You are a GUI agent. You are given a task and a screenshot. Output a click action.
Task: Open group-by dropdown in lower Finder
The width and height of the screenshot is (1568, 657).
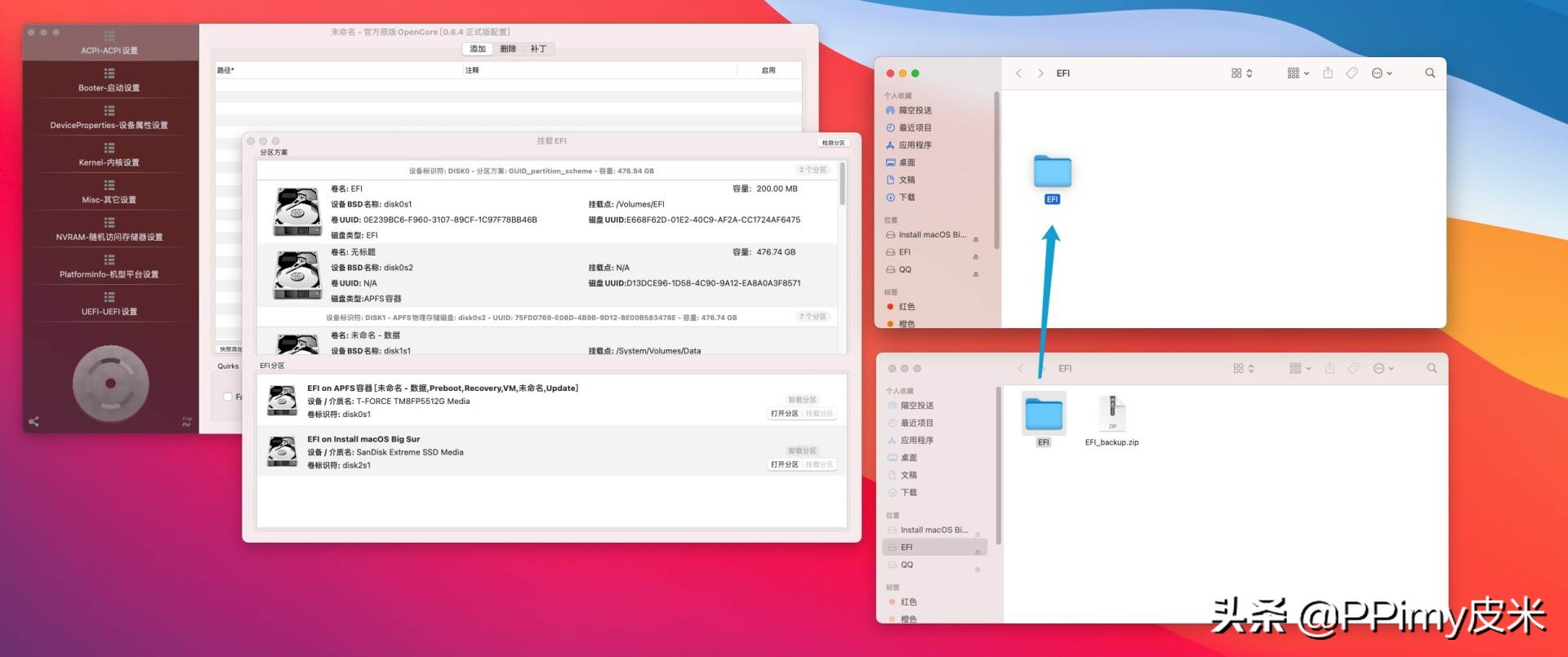[1300, 369]
